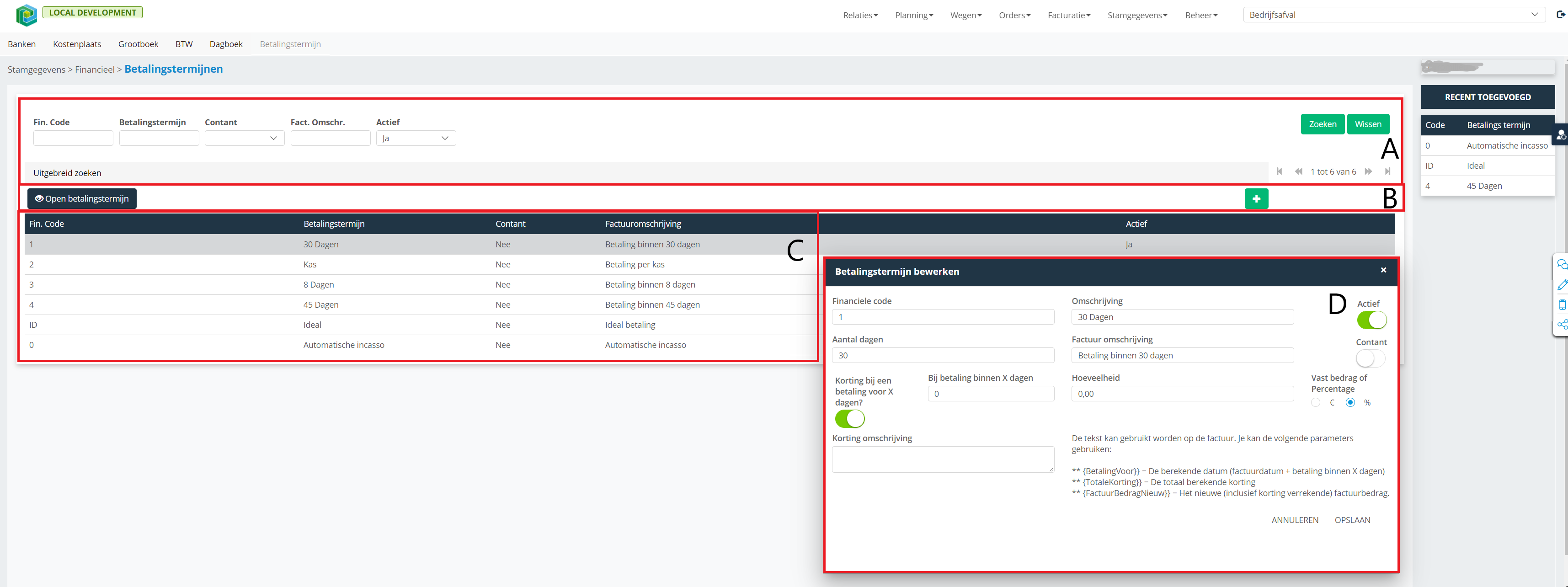Switch to the Kostenplaats tab
This screenshot has height=587, width=1568.
coord(77,44)
